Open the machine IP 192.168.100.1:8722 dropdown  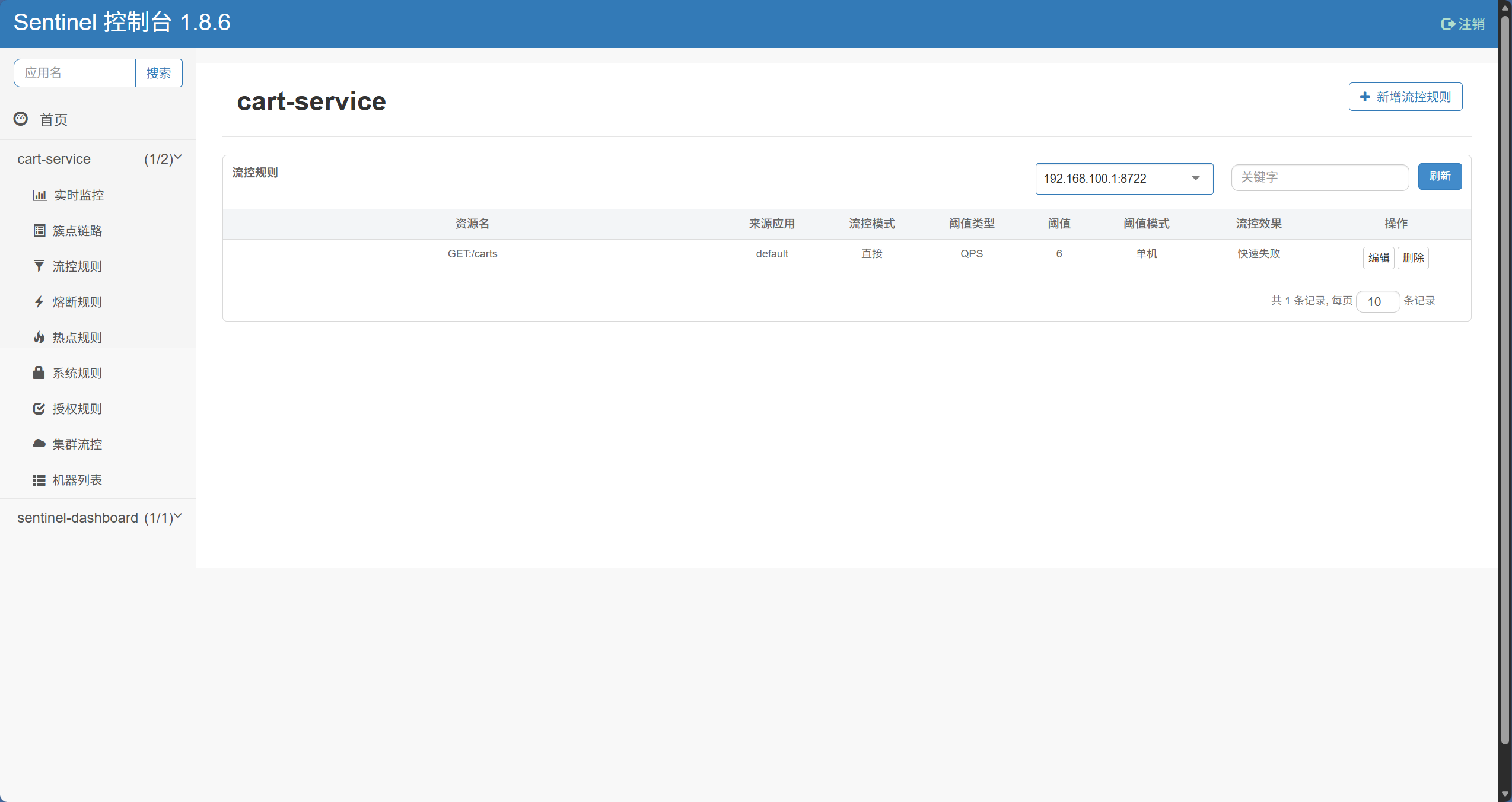[1123, 179]
